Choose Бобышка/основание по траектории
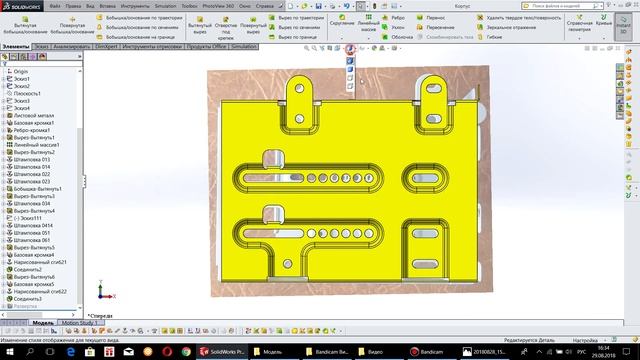 [140, 18]
